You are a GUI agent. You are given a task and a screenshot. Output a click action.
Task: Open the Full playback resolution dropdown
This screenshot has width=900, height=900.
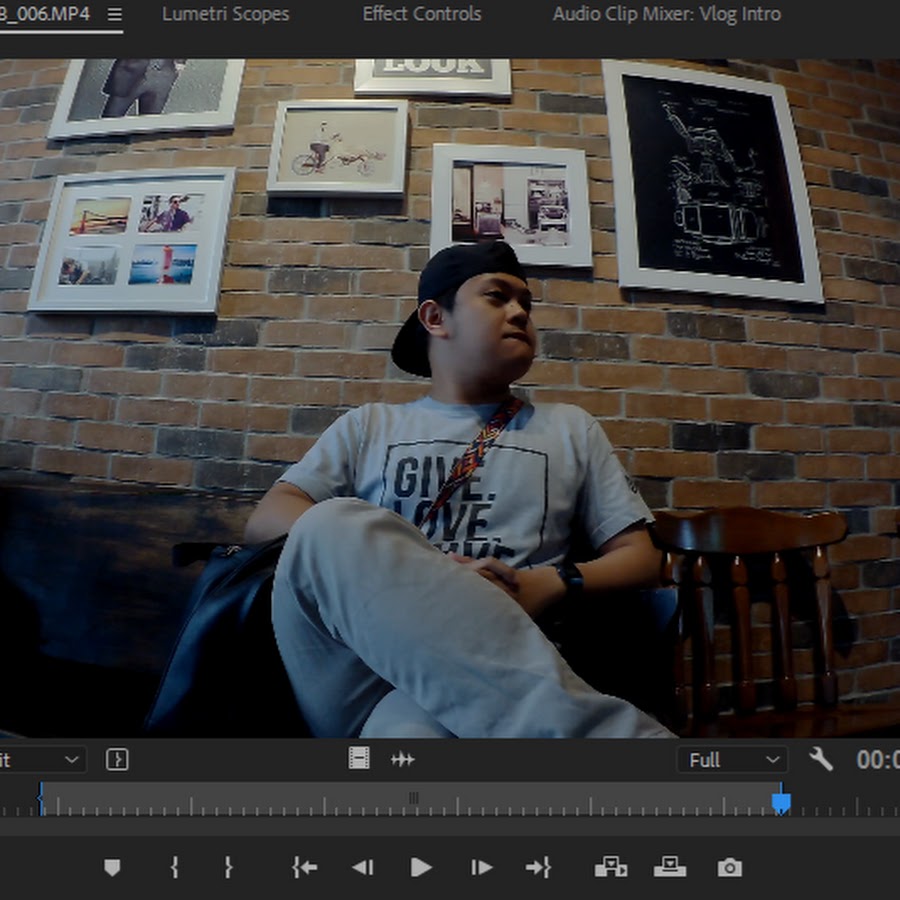point(732,760)
